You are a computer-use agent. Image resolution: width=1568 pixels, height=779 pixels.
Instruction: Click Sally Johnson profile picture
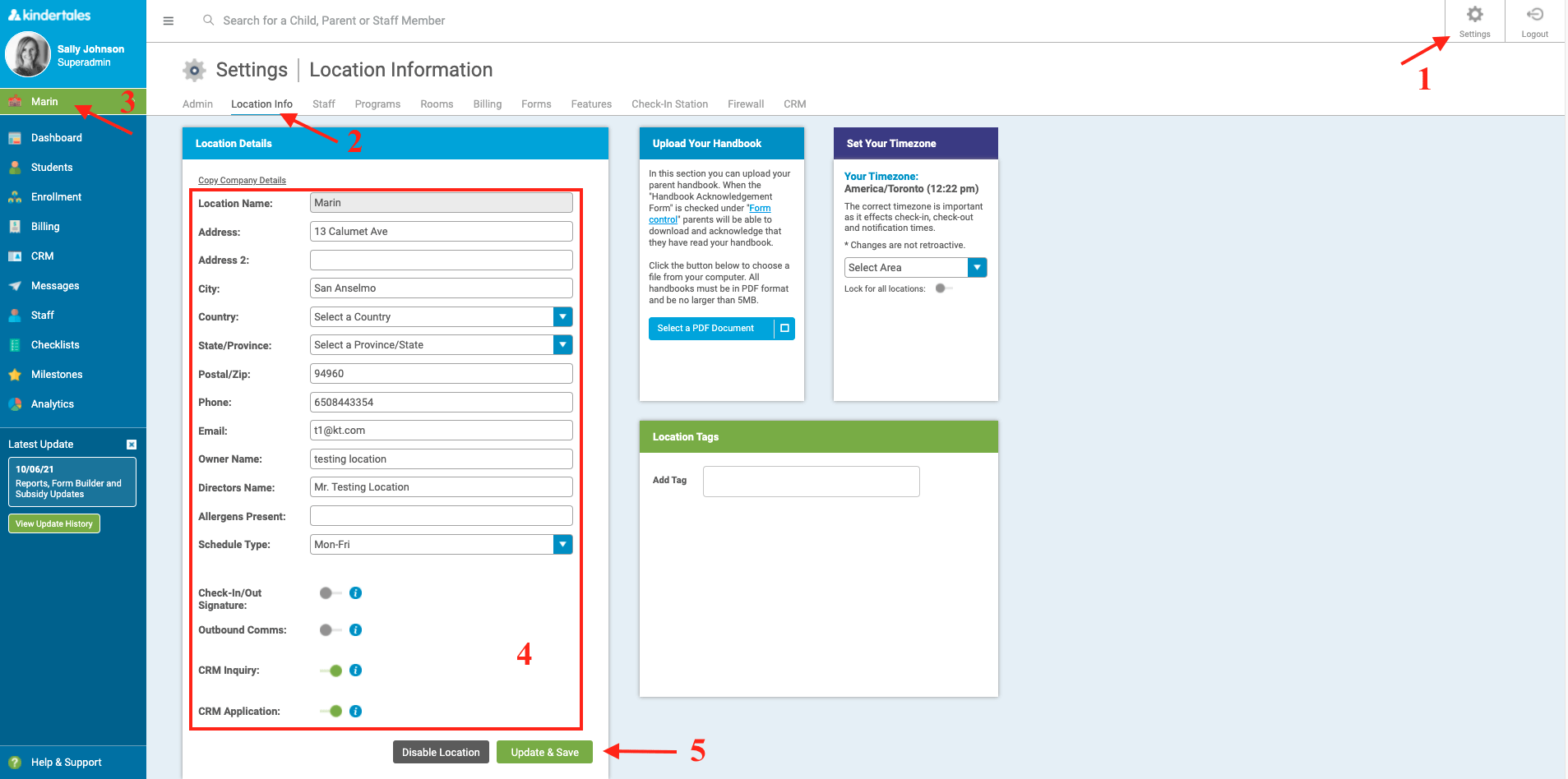28,54
